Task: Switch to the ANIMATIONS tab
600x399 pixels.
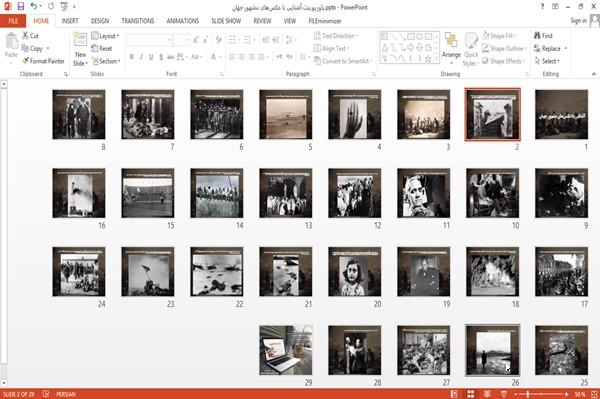Action: 183,21
